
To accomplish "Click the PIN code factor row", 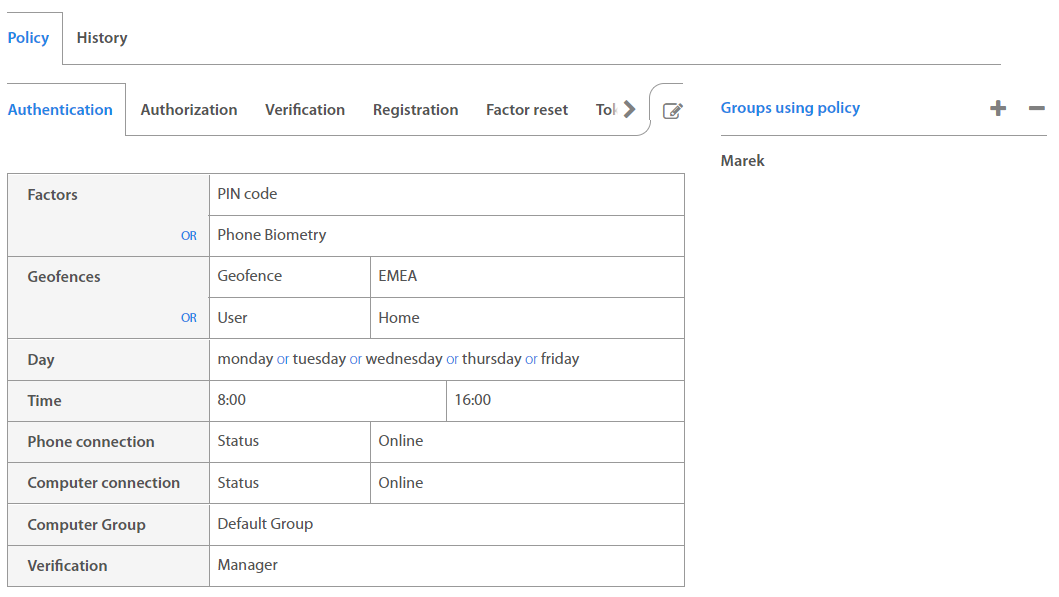I will click(446, 194).
